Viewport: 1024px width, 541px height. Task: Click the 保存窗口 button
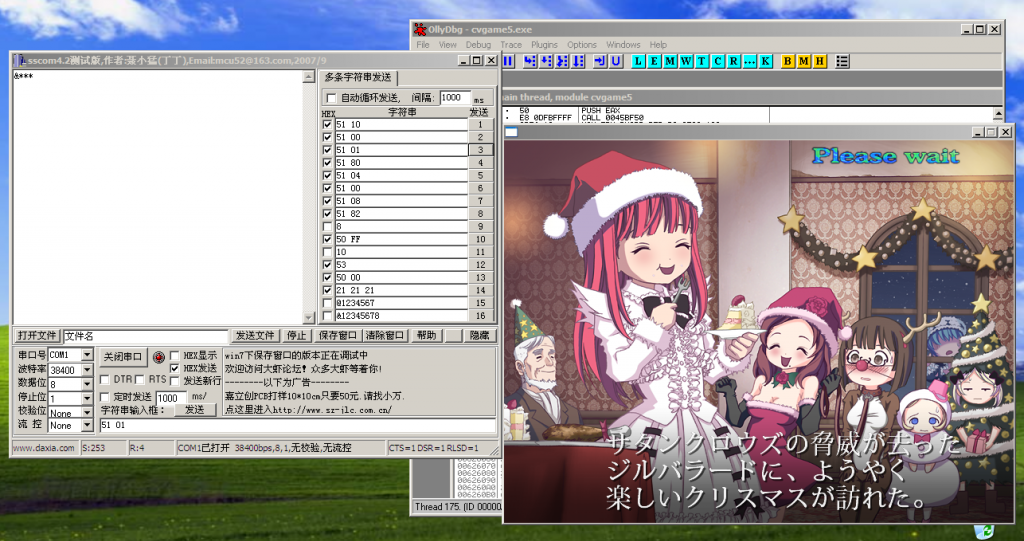pyautogui.click(x=338, y=336)
